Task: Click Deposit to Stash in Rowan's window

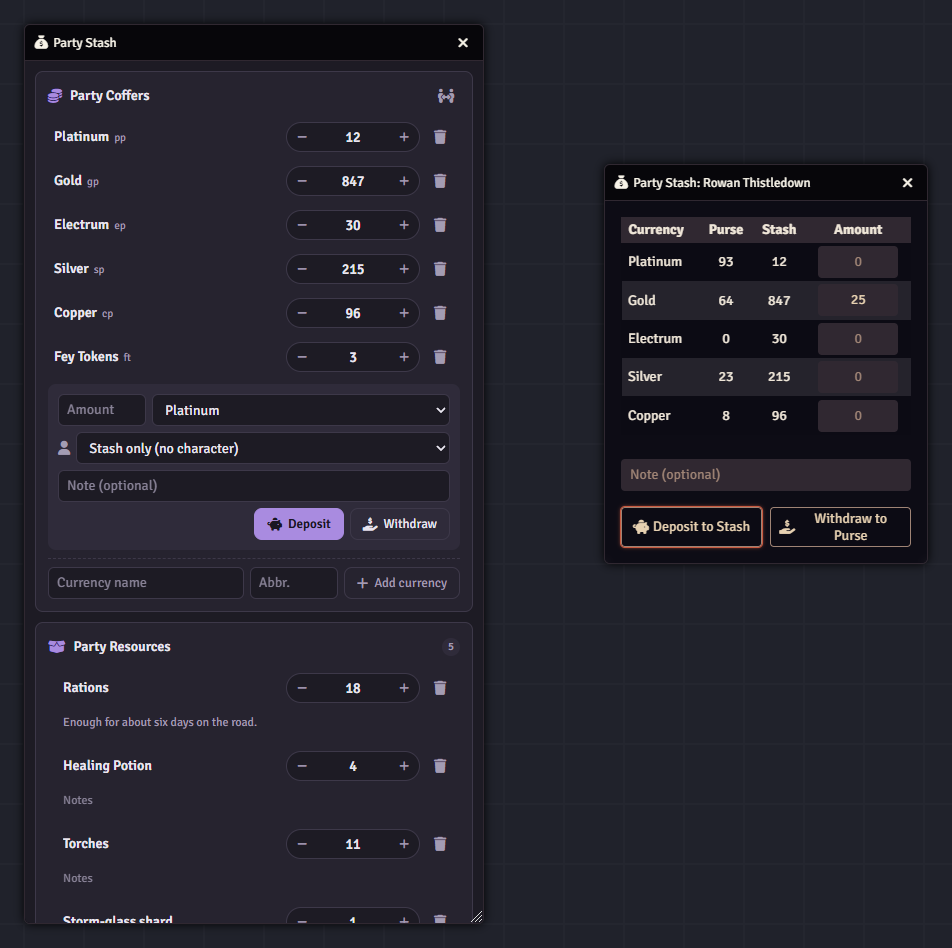Action: coord(691,527)
